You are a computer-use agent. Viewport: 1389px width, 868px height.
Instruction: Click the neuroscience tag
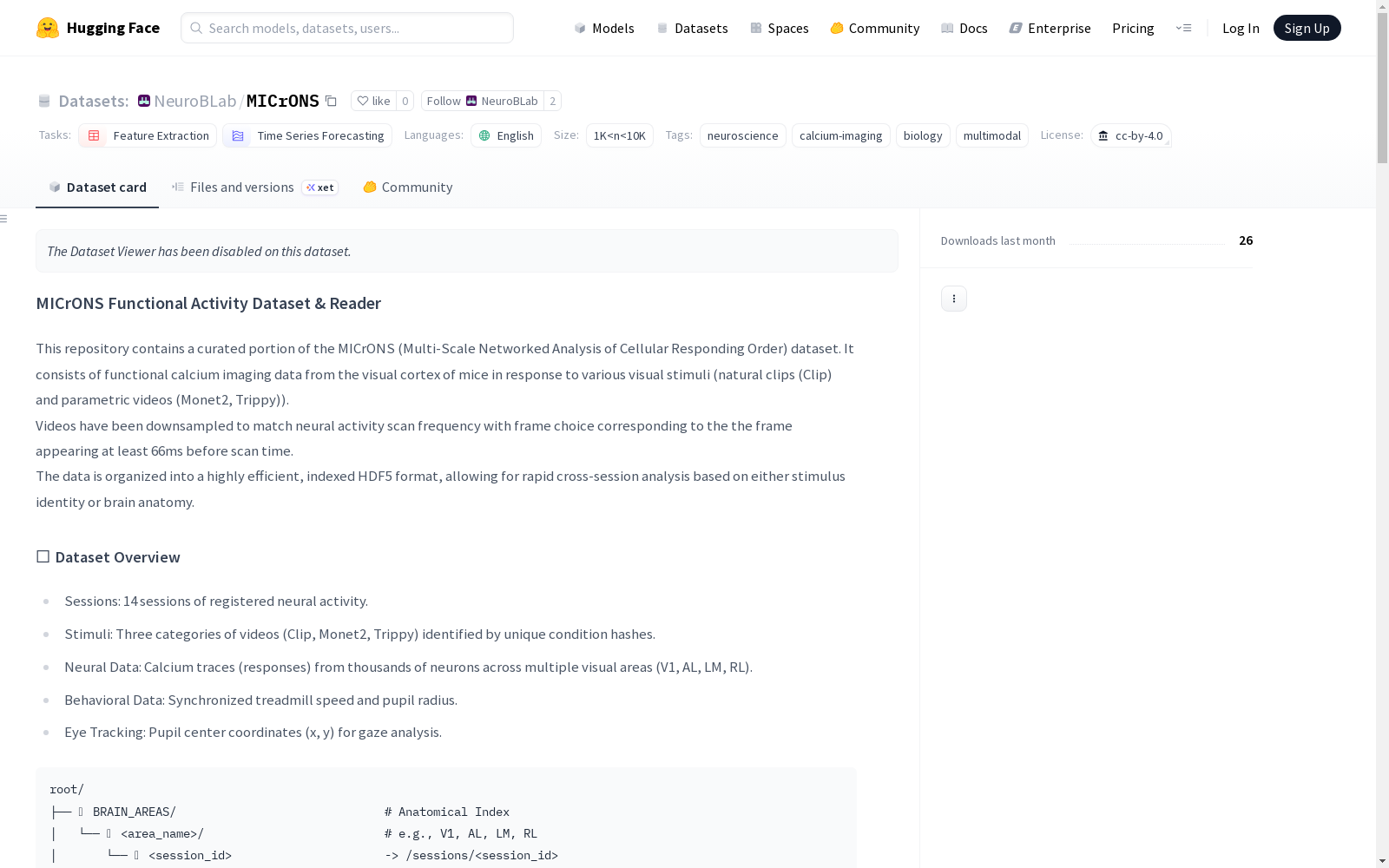(x=743, y=135)
